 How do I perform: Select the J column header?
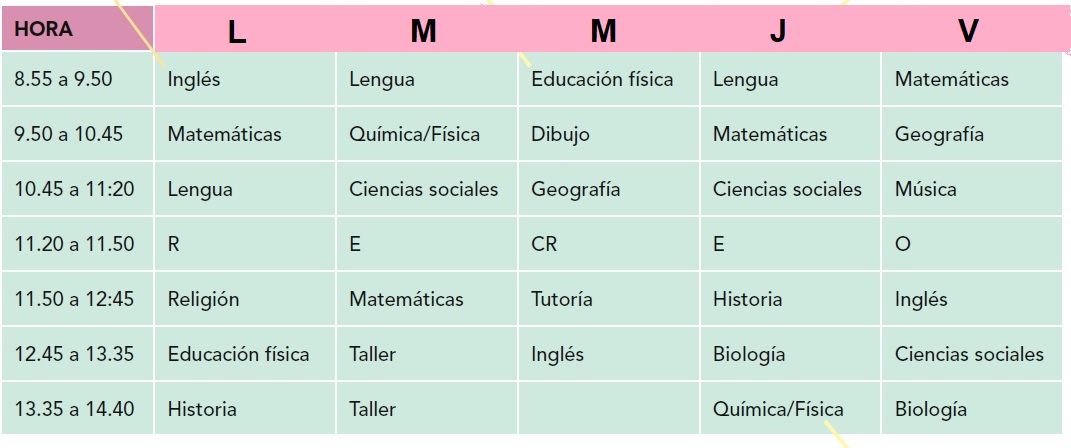[x=777, y=31]
